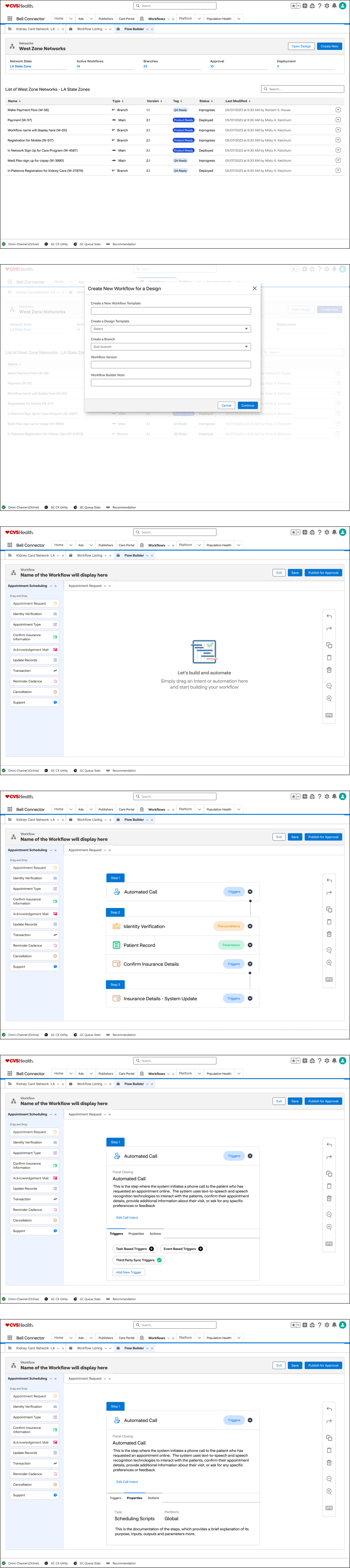Click the West Zone Networks hierarchy icon
Image resolution: width=350 pixels, height=1568 pixels.
(x=13, y=46)
